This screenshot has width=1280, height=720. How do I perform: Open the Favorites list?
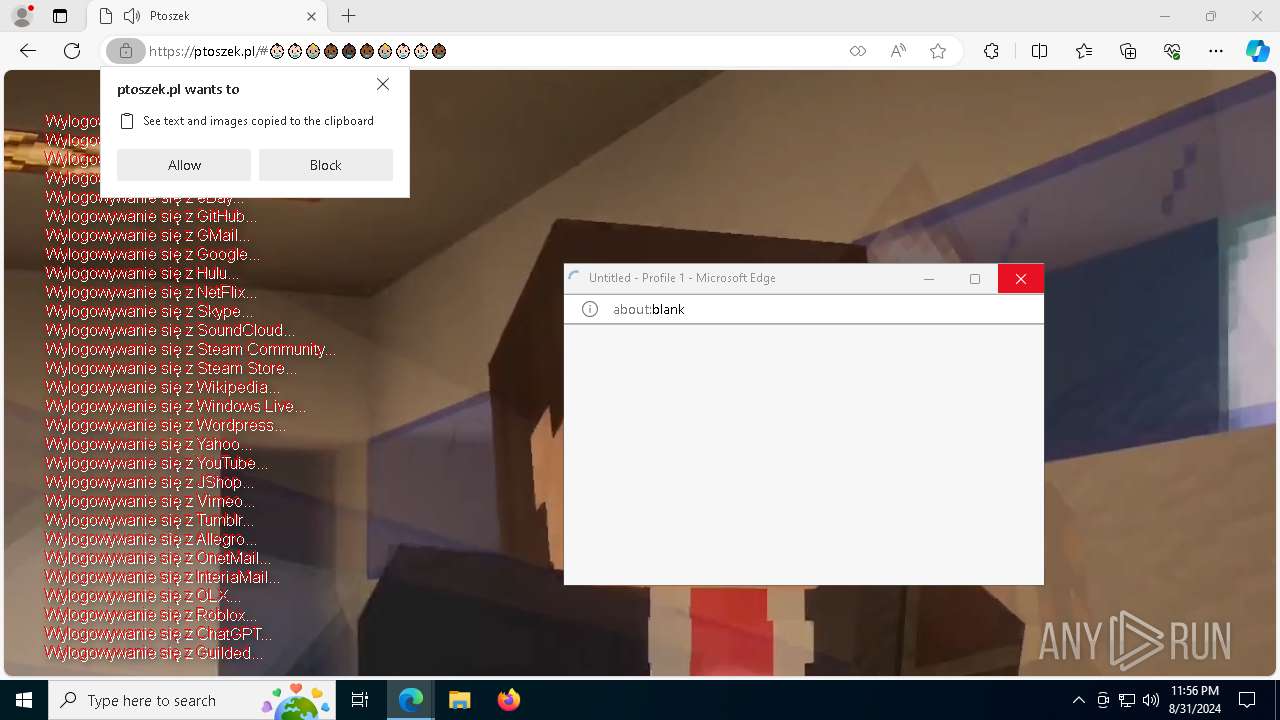click(x=1084, y=51)
